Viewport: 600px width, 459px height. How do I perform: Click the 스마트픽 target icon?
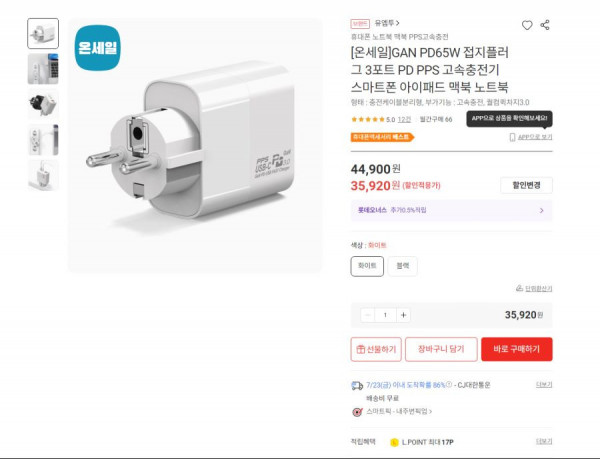(x=357, y=412)
